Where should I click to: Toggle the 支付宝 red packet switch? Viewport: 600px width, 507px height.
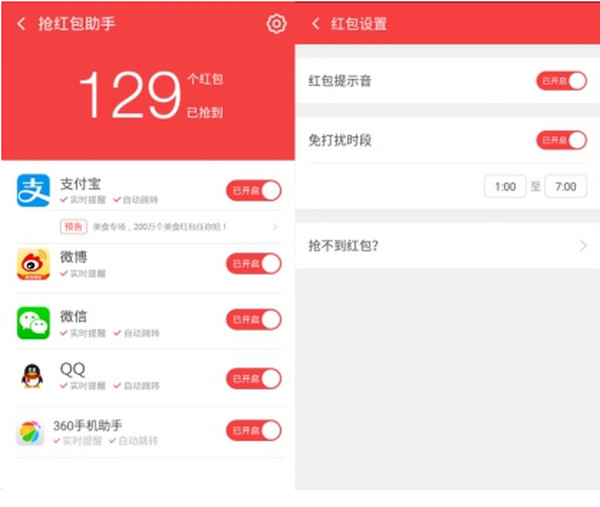pyautogui.click(x=254, y=191)
